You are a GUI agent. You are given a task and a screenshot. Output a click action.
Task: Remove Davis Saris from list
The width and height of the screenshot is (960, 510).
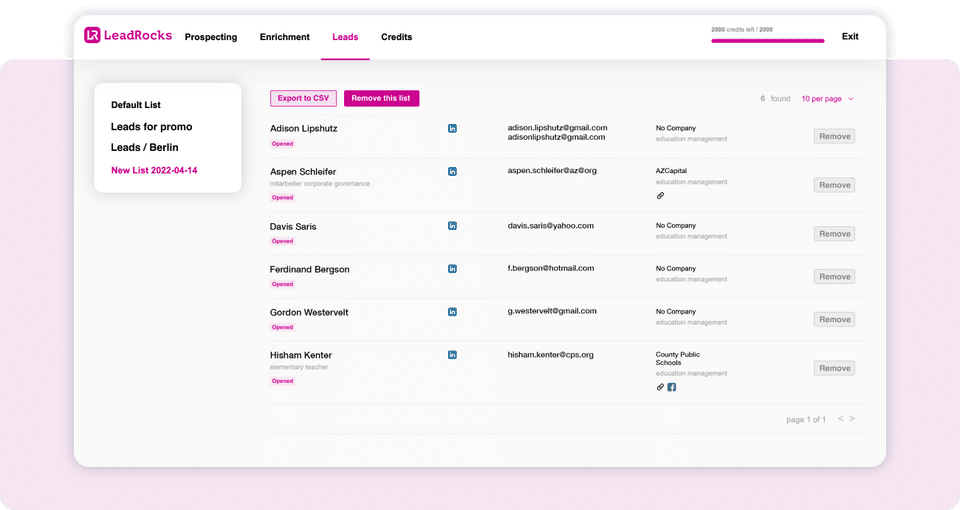(834, 234)
